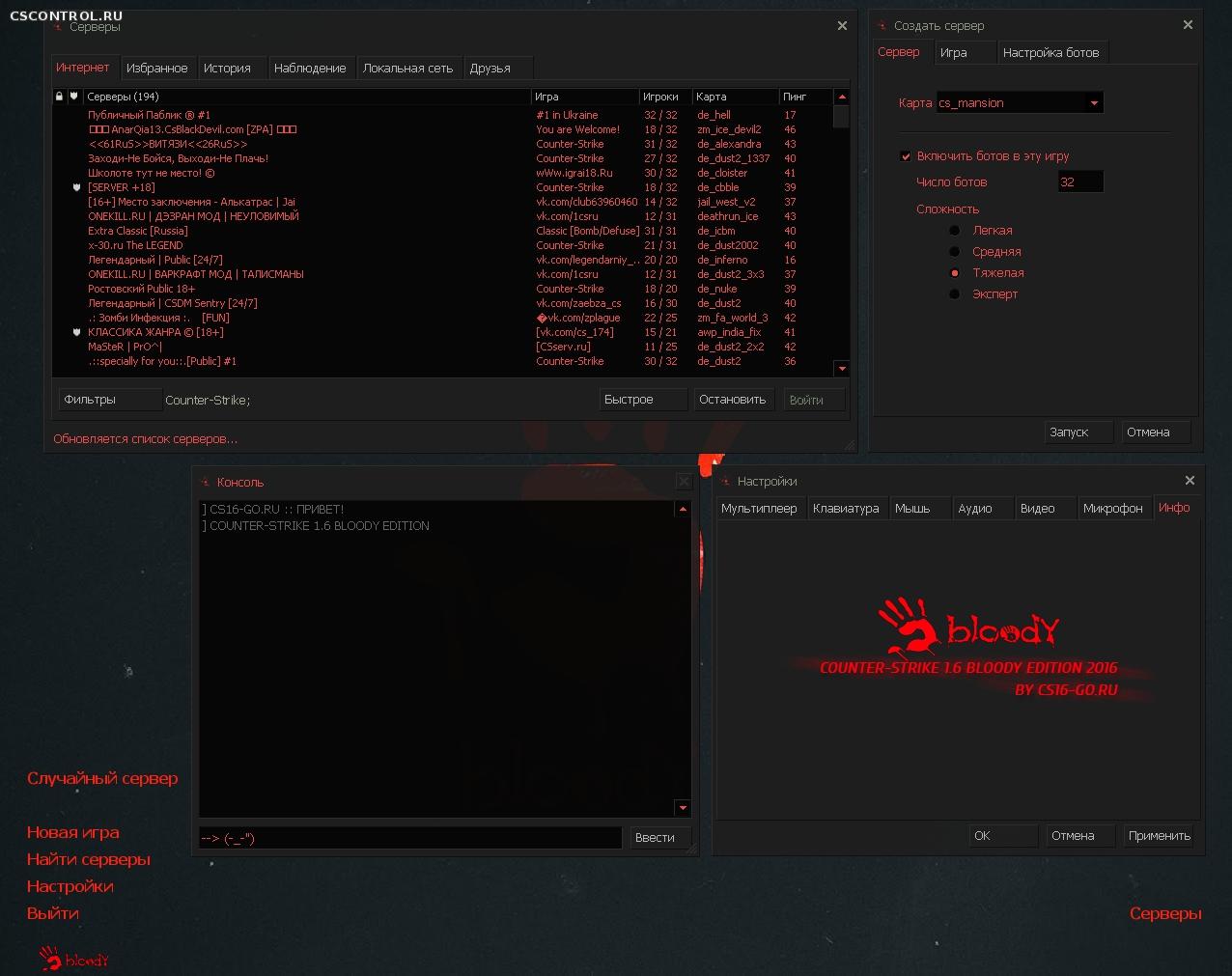
Task: Sort by Серверы (194) column header
Action: click(307, 97)
